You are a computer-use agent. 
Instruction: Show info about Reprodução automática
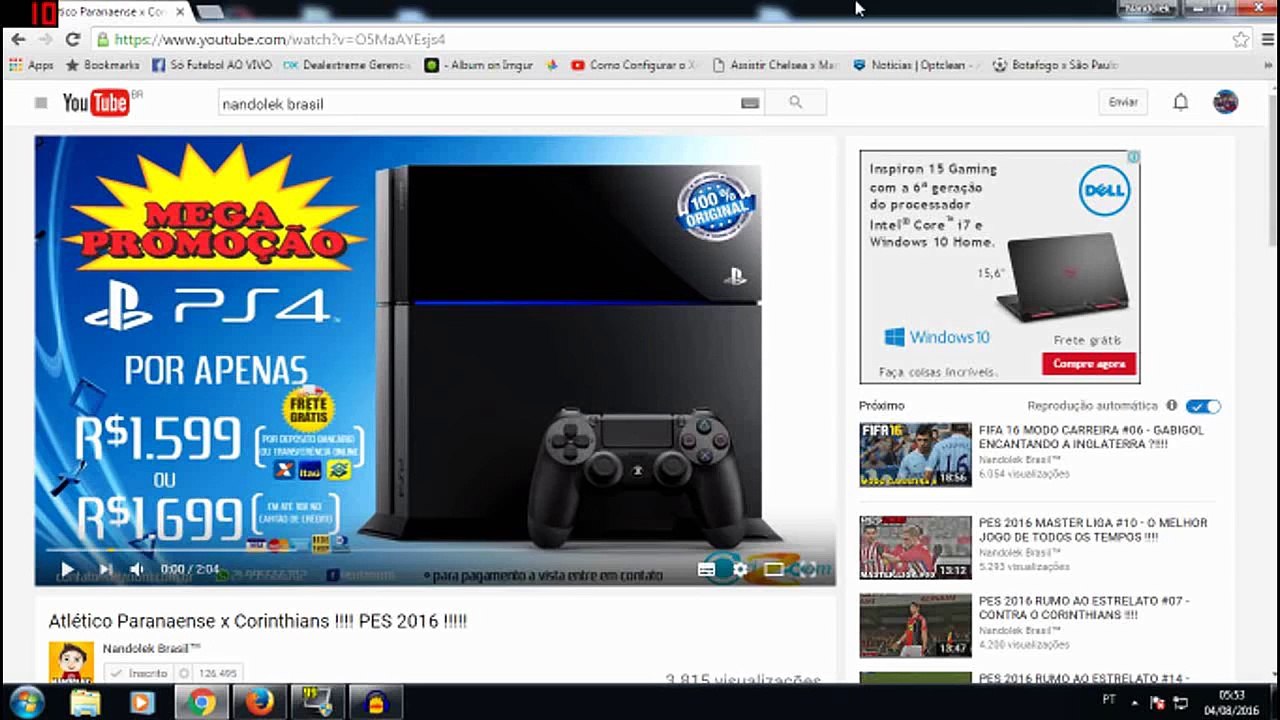click(1172, 406)
